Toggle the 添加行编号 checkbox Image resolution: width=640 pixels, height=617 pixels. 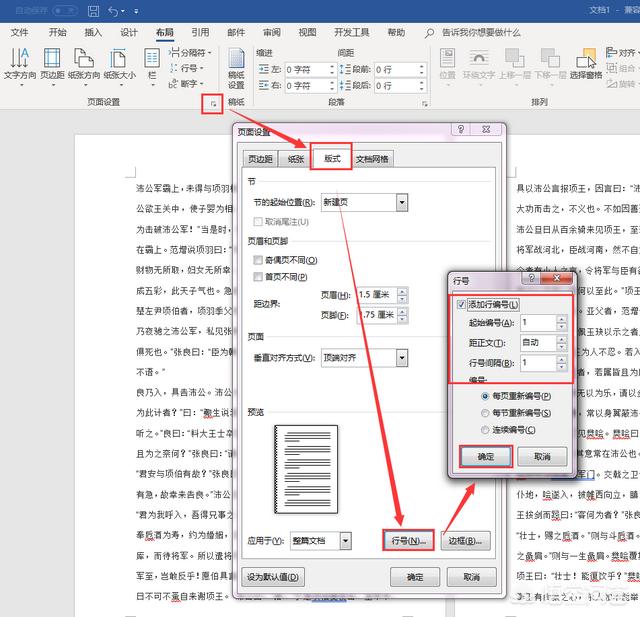[x=461, y=304]
